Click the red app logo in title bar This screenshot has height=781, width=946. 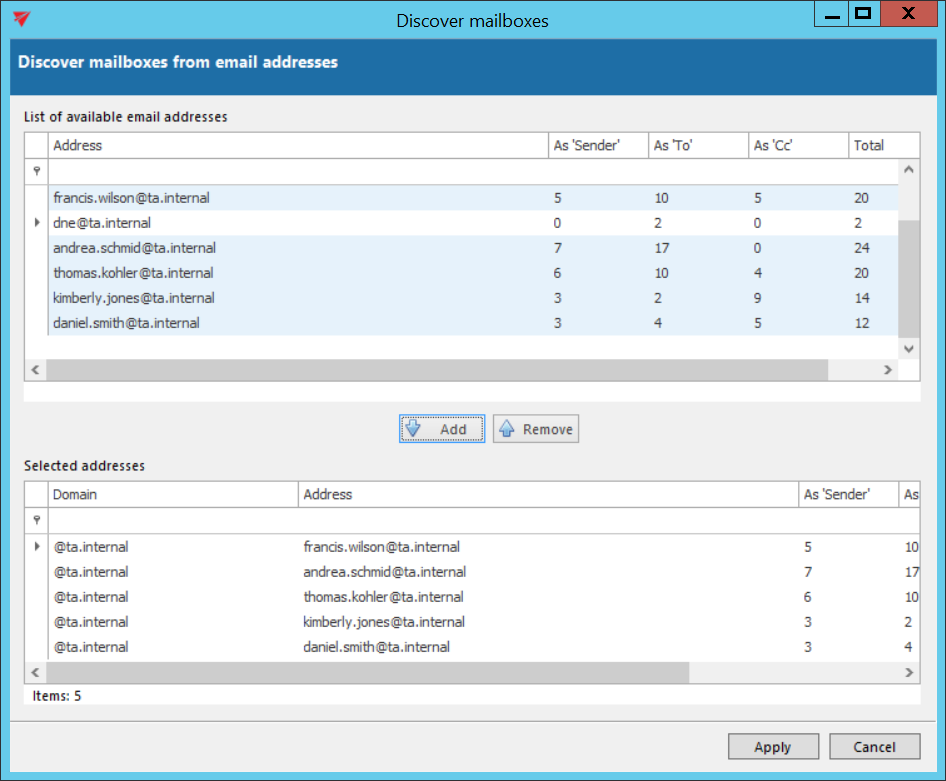point(23,19)
